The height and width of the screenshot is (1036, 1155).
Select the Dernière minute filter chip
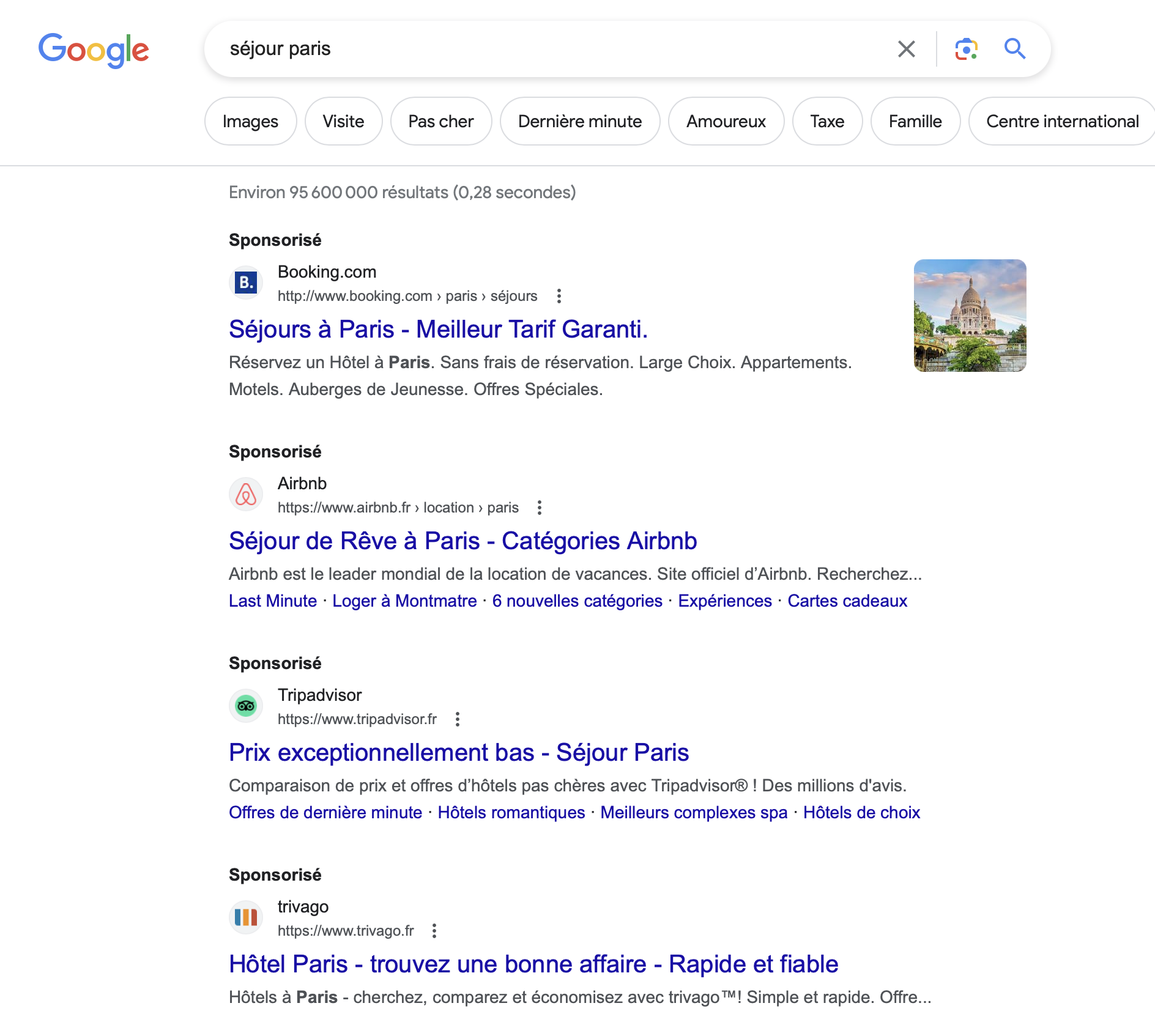[580, 121]
